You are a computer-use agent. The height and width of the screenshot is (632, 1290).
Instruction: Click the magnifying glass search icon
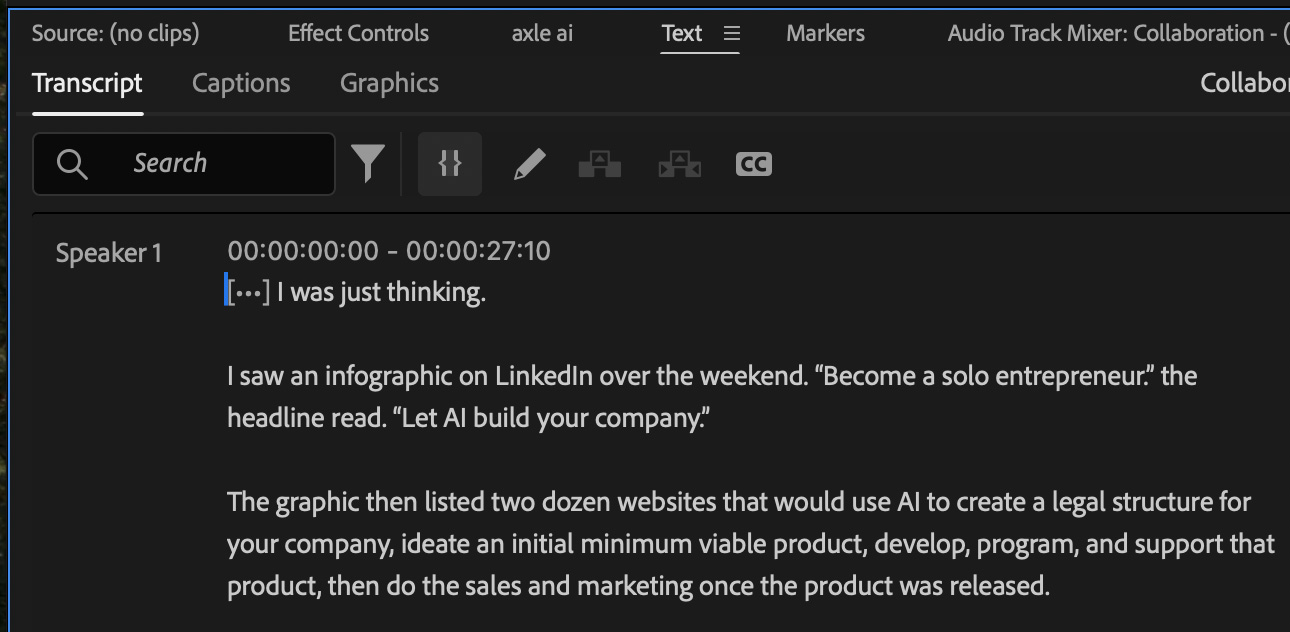tap(72, 164)
